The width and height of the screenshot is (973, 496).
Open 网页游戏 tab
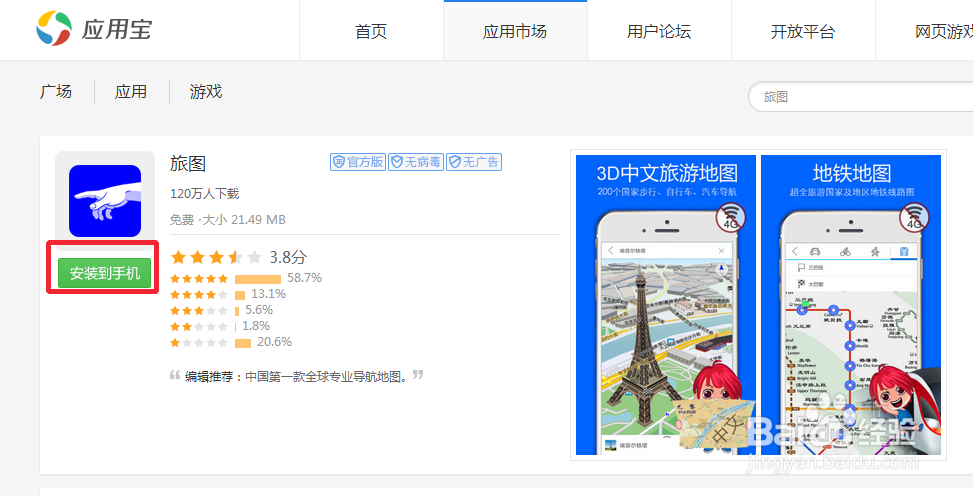(x=943, y=31)
